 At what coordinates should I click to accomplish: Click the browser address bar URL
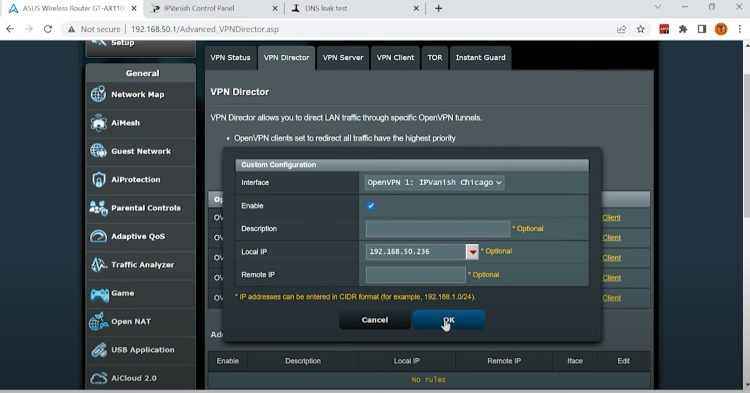tap(205, 29)
